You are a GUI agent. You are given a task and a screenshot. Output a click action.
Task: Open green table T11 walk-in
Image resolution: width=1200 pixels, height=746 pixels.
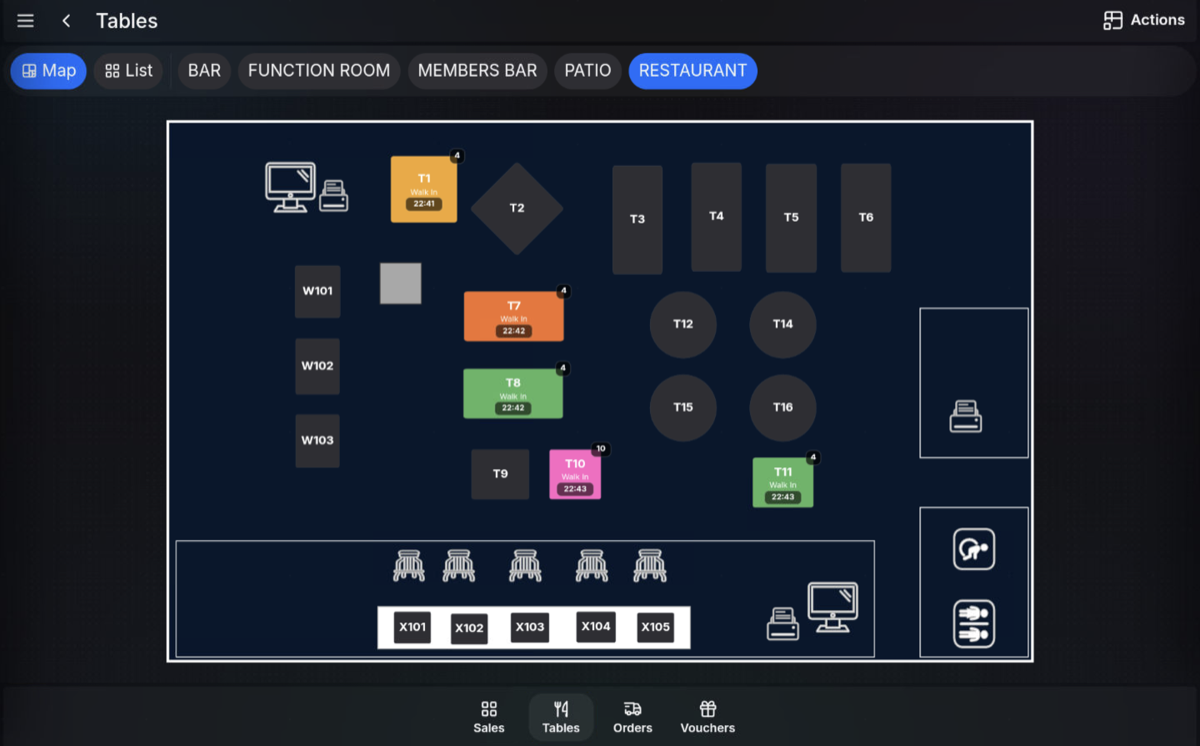pyautogui.click(x=783, y=483)
